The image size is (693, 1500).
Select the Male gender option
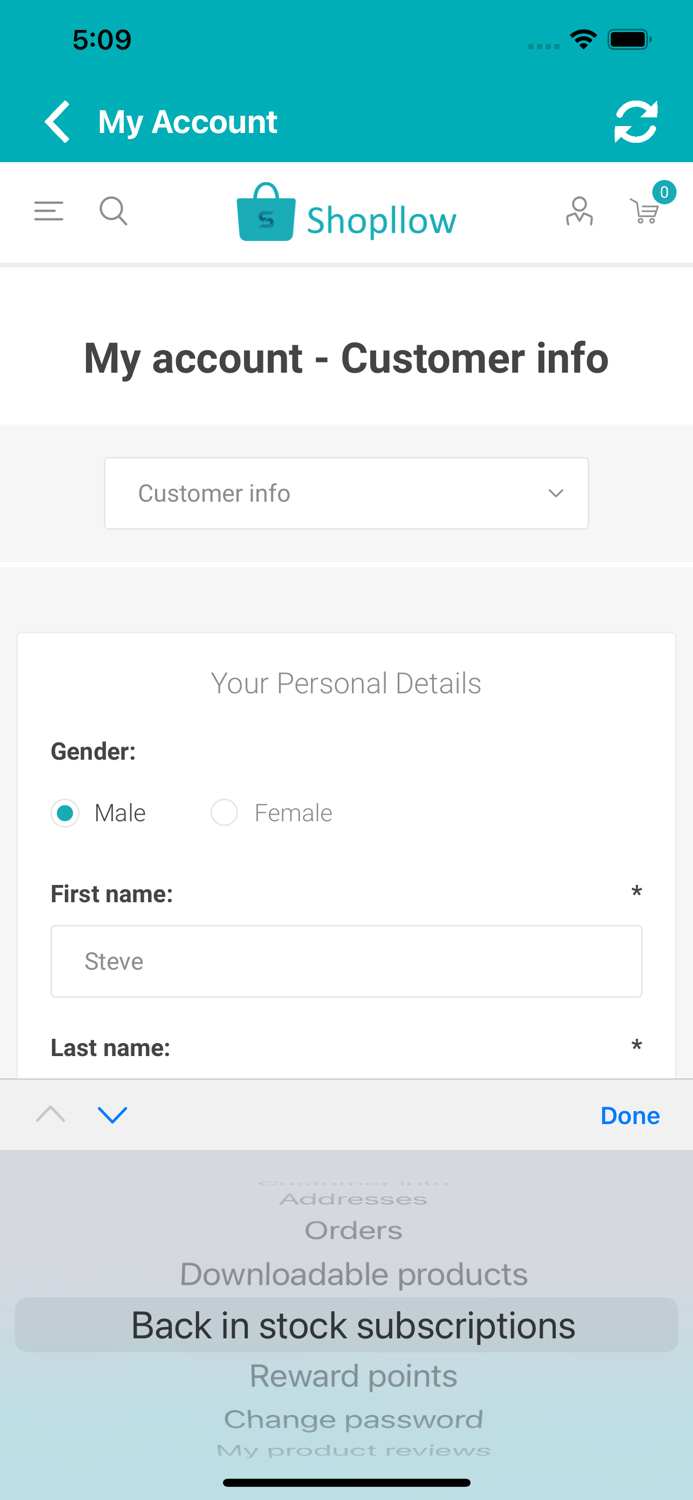[x=66, y=813]
